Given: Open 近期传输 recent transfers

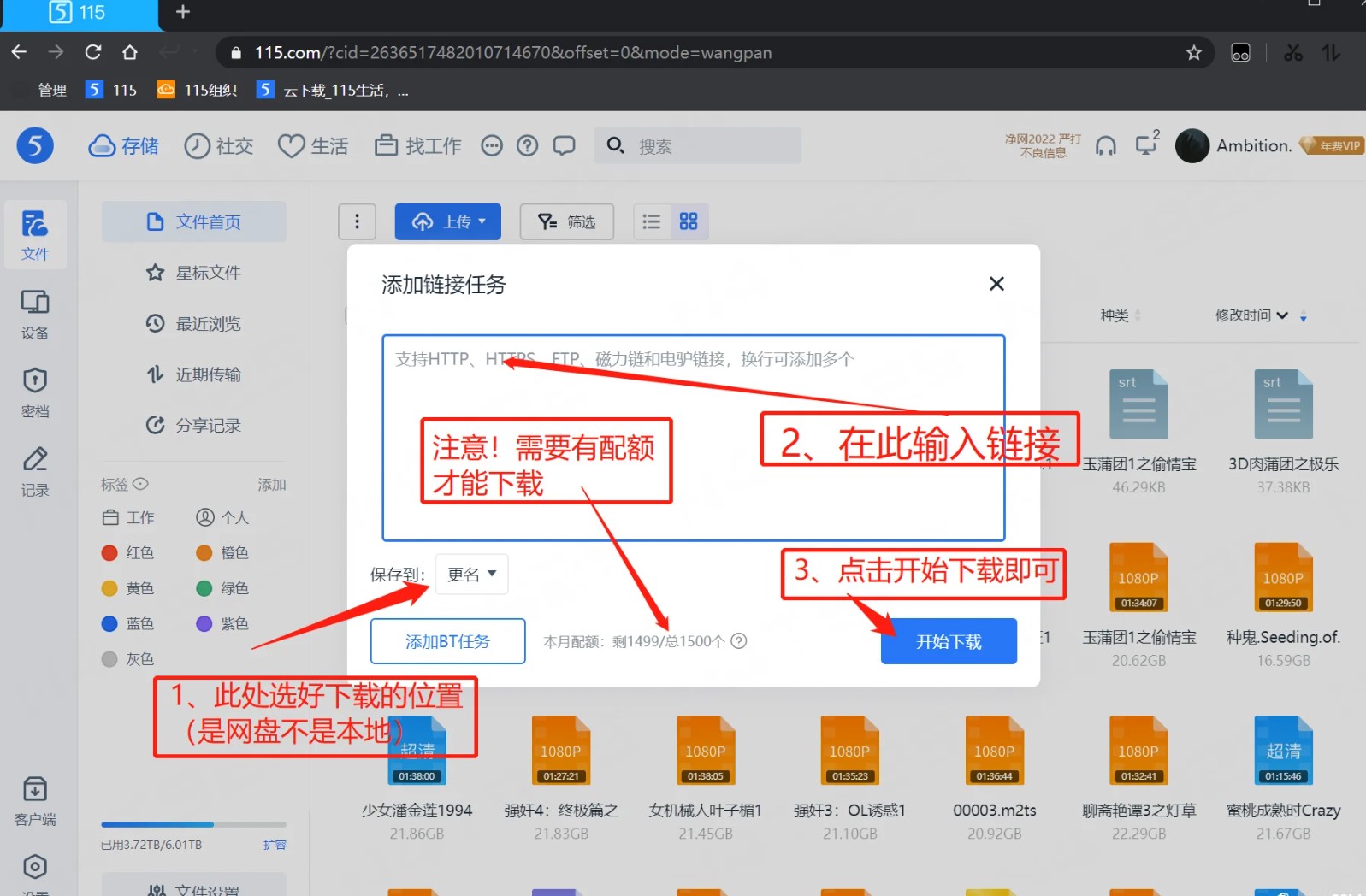Looking at the screenshot, I should (x=194, y=374).
